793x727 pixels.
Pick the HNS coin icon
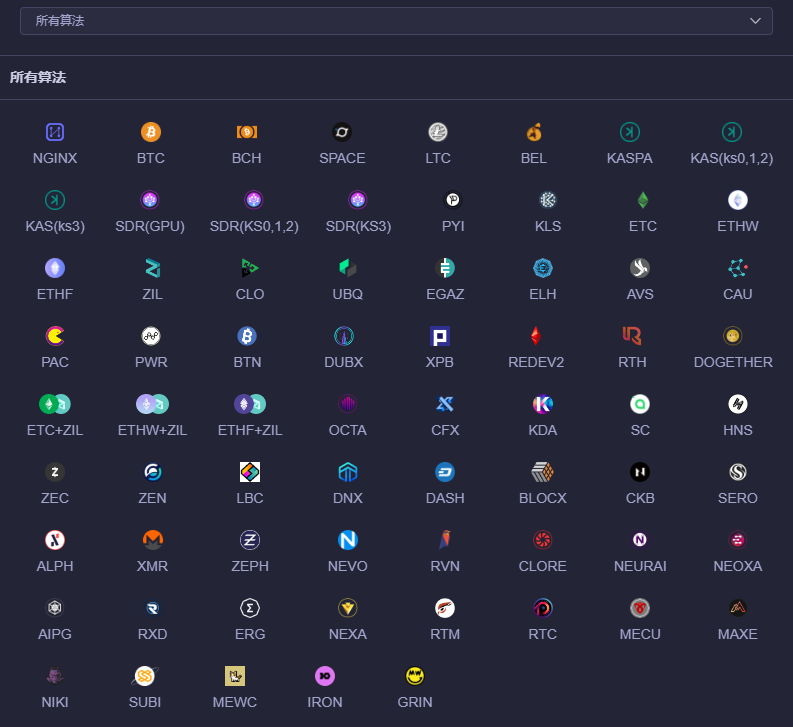pyautogui.click(x=738, y=404)
